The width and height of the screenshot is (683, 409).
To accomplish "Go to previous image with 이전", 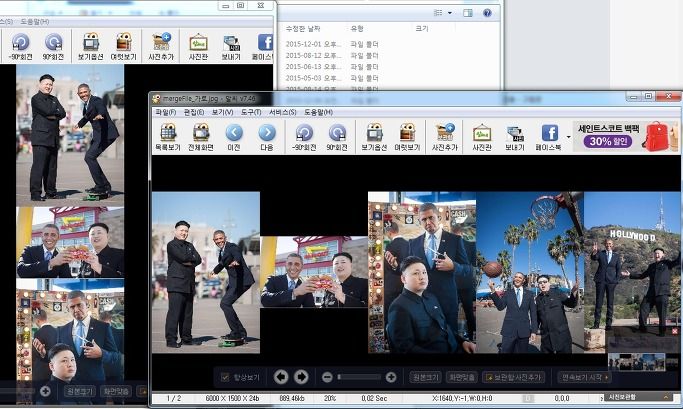I will pos(234,137).
